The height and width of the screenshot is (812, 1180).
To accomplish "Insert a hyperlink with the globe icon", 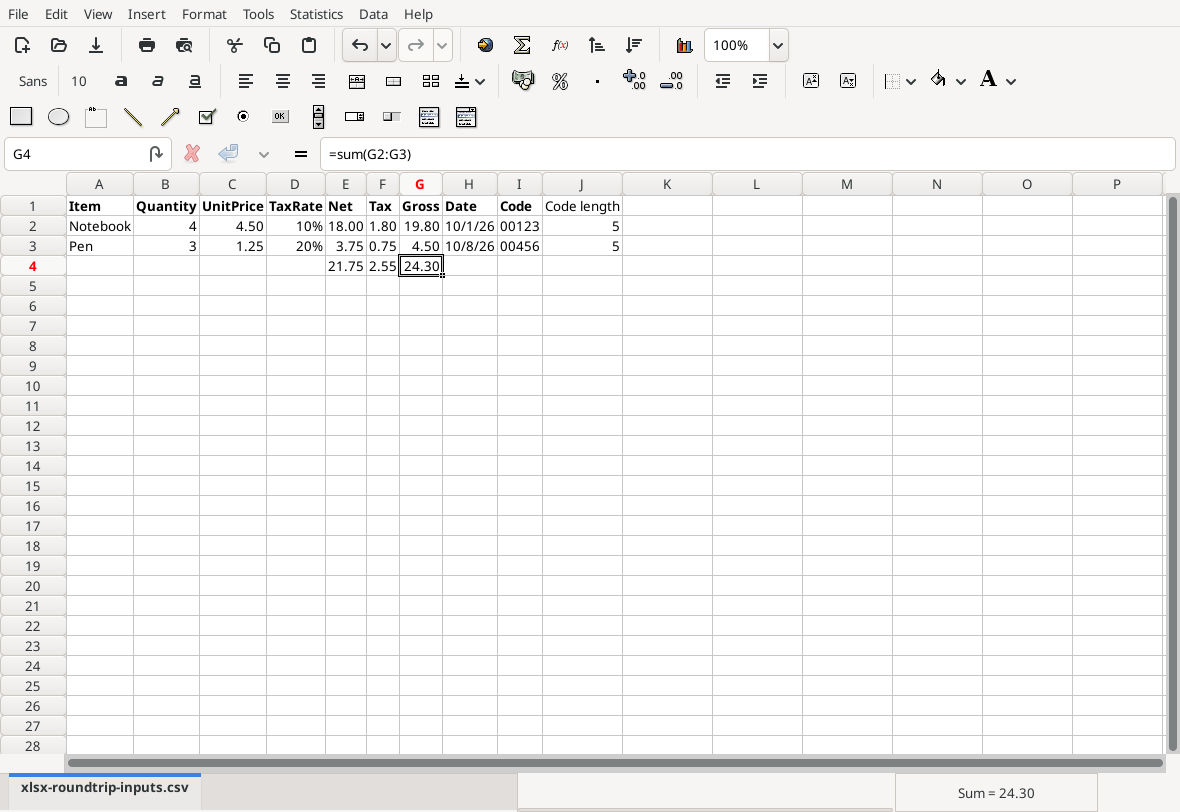I will coord(485,45).
